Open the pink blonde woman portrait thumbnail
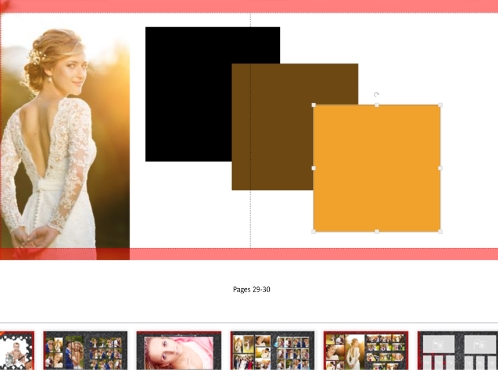 tap(179, 350)
